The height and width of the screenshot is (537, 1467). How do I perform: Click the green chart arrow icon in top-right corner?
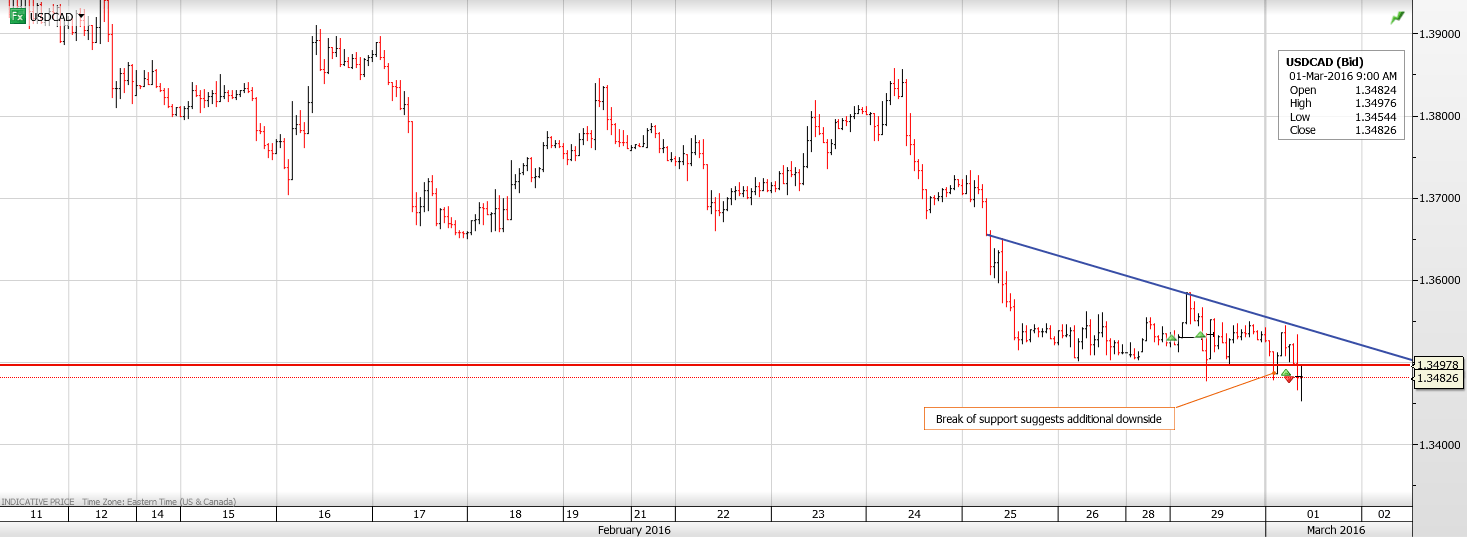1397,17
